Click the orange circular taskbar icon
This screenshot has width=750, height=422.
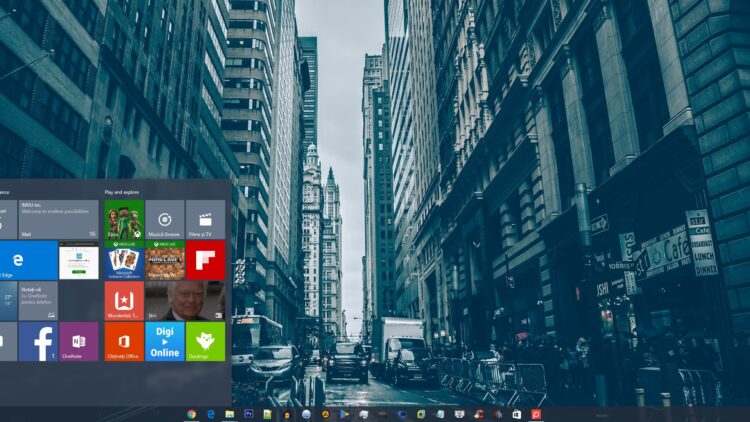(325, 414)
